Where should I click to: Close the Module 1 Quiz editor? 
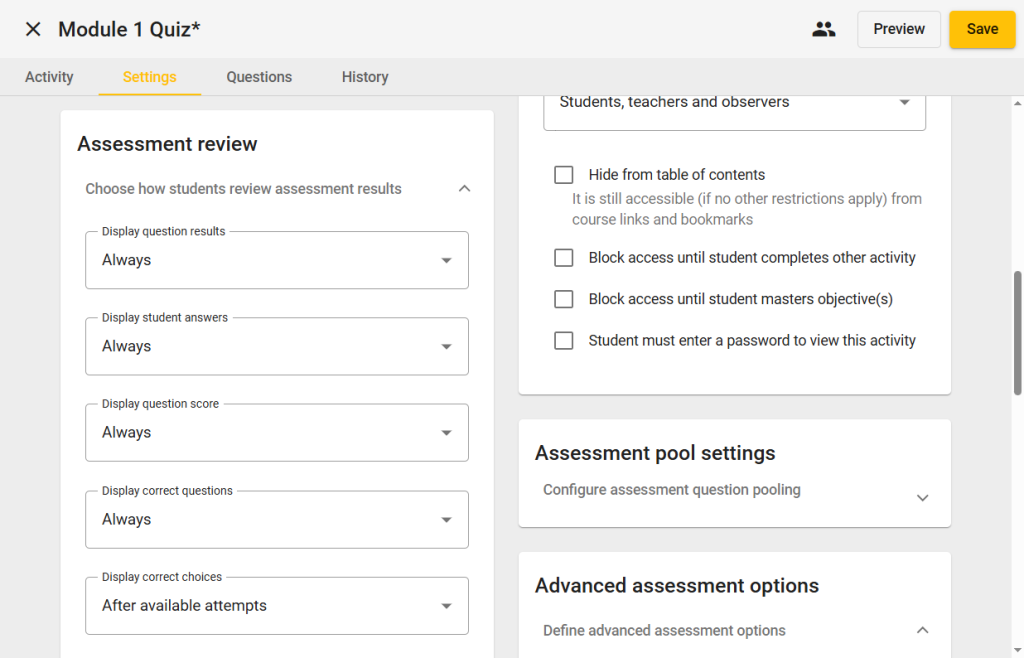(x=33, y=29)
